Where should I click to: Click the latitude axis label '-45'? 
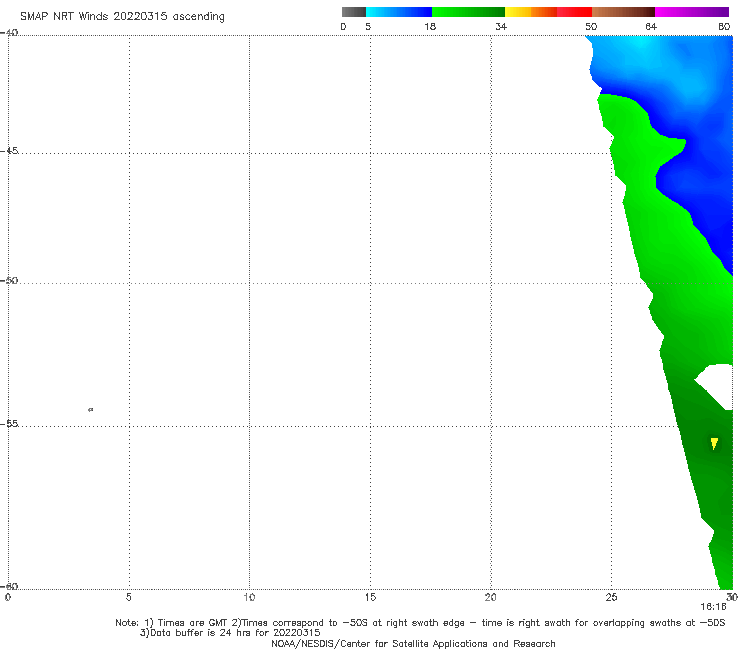click(9, 151)
